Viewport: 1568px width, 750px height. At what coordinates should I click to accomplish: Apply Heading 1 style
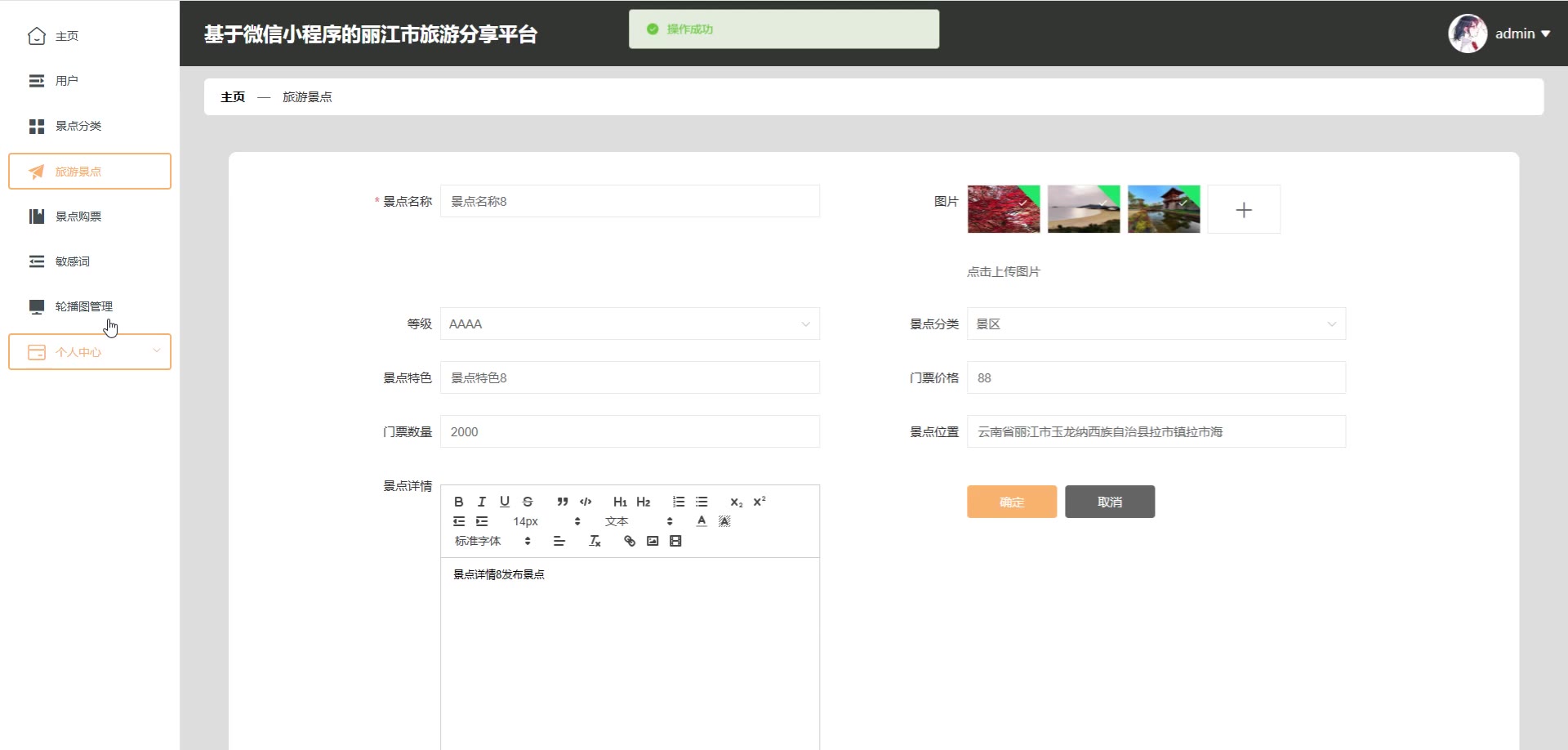(621, 502)
